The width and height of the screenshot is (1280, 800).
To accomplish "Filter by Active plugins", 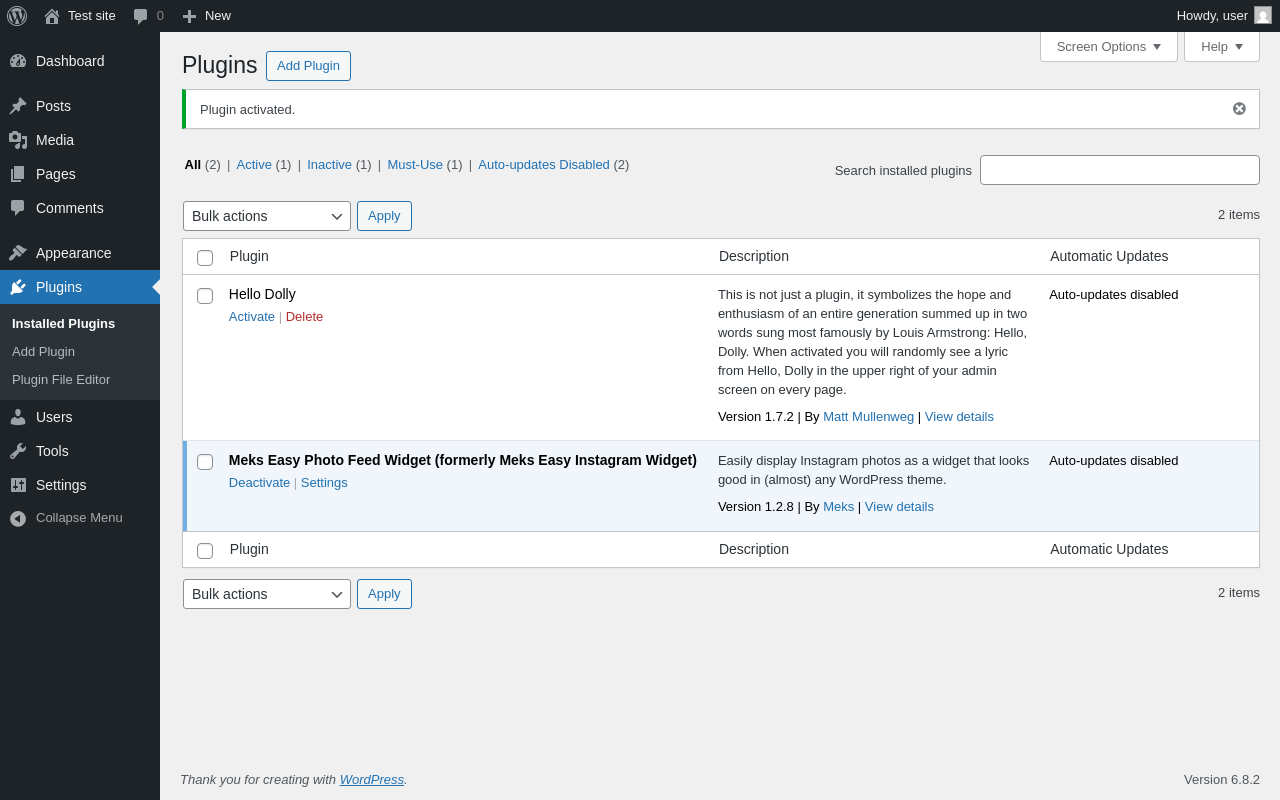I will (254, 165).
